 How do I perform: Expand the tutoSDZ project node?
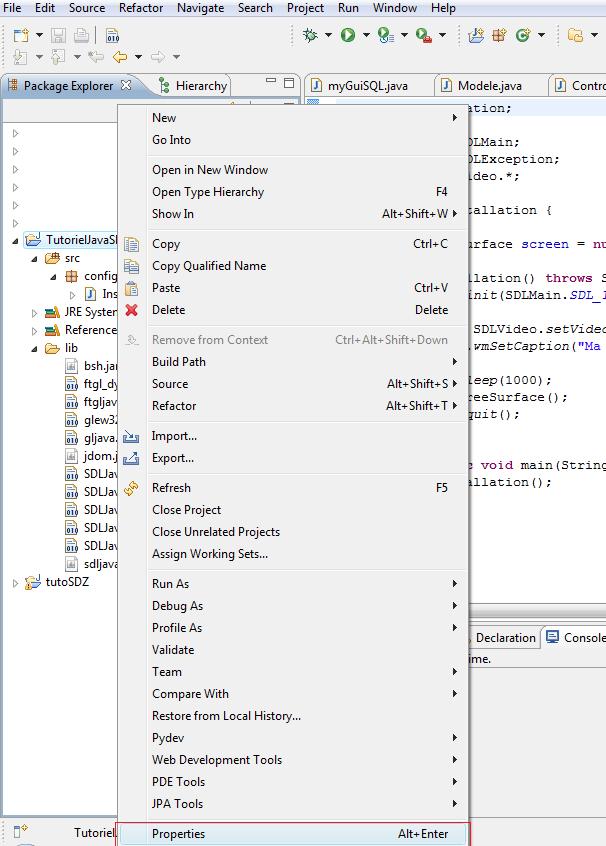click(x=16, y=583)
